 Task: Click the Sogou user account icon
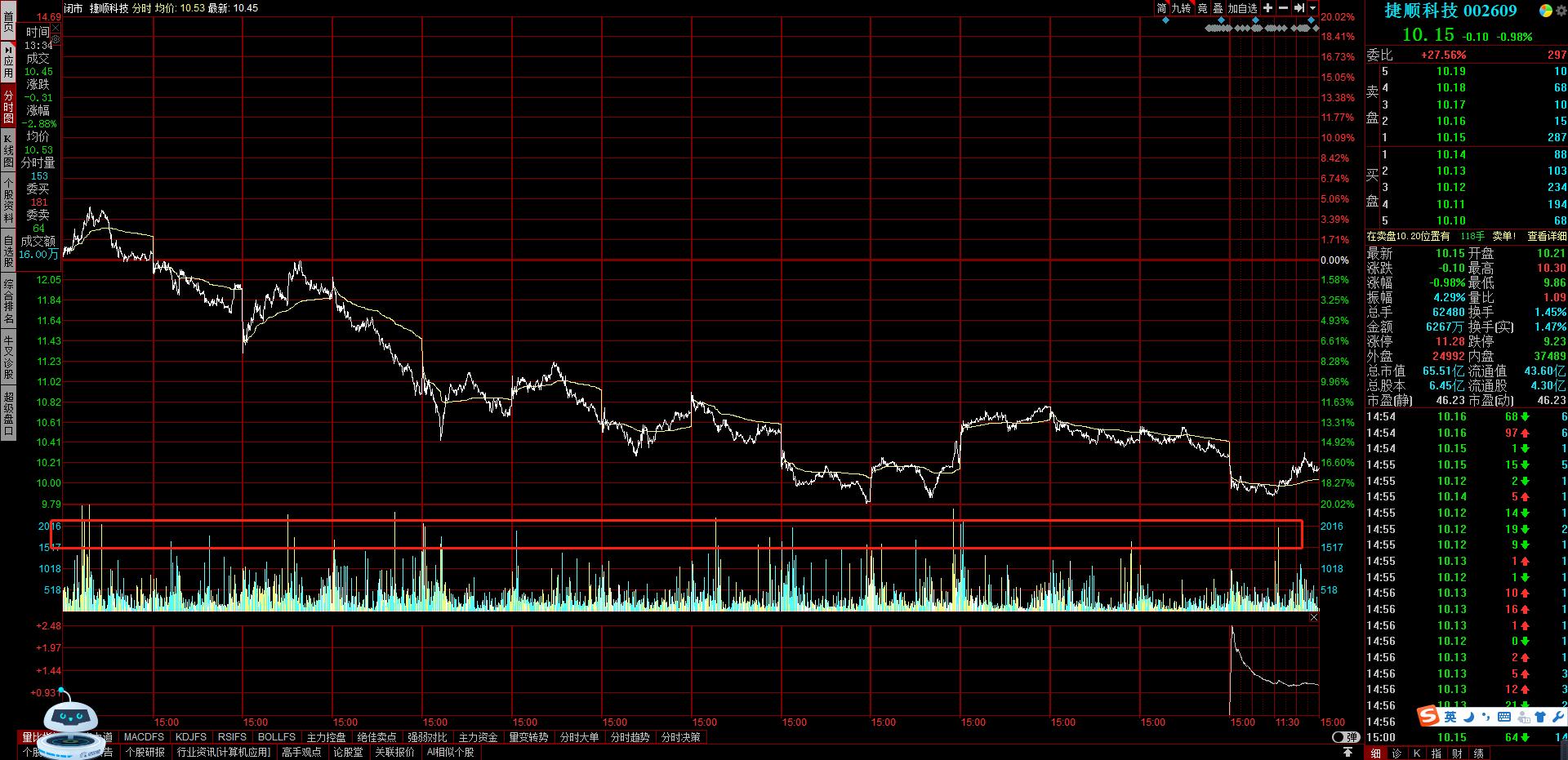coord(1522,717)
